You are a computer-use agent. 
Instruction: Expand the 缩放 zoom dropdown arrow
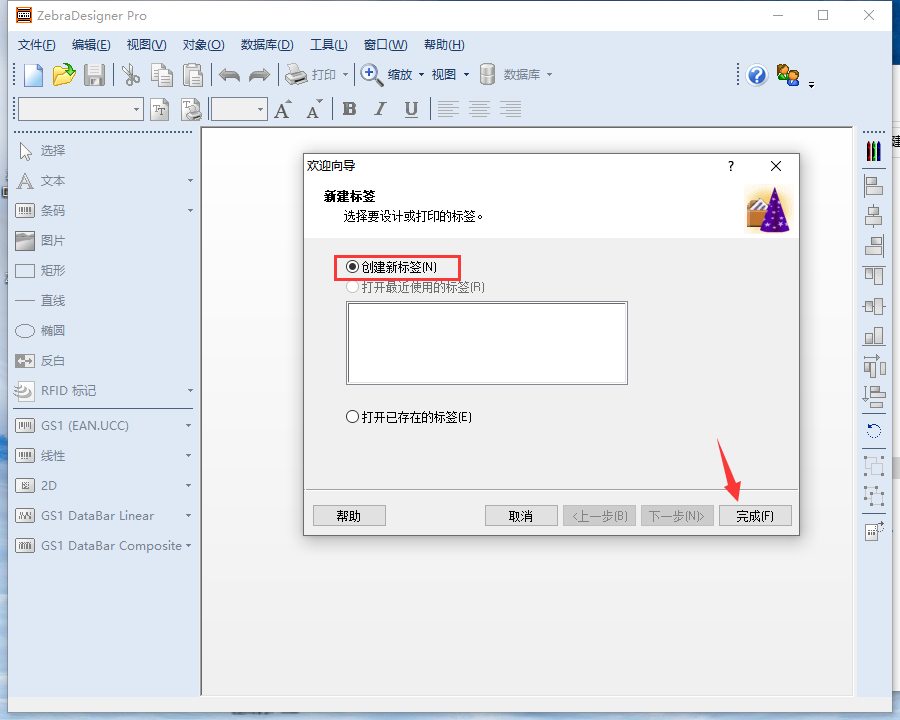pos(421,75)
